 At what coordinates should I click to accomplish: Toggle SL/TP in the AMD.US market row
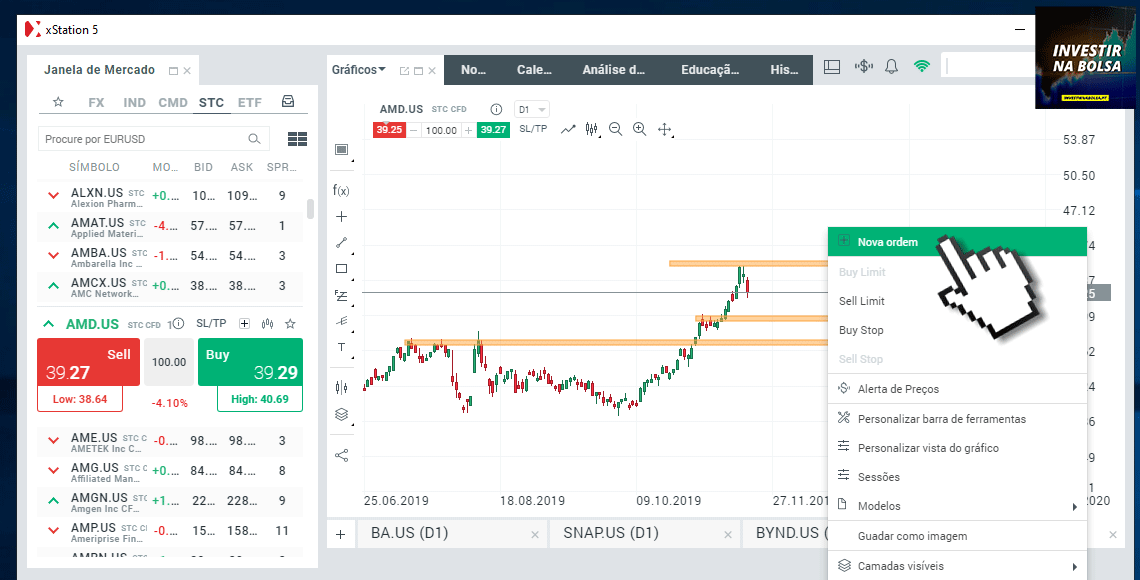[x=212, y=323]
